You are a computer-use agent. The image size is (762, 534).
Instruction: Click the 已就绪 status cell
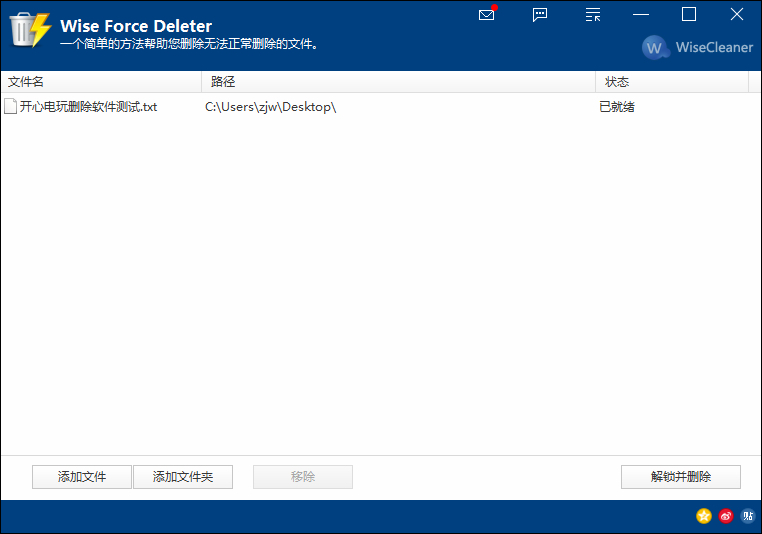coord(617,107)
